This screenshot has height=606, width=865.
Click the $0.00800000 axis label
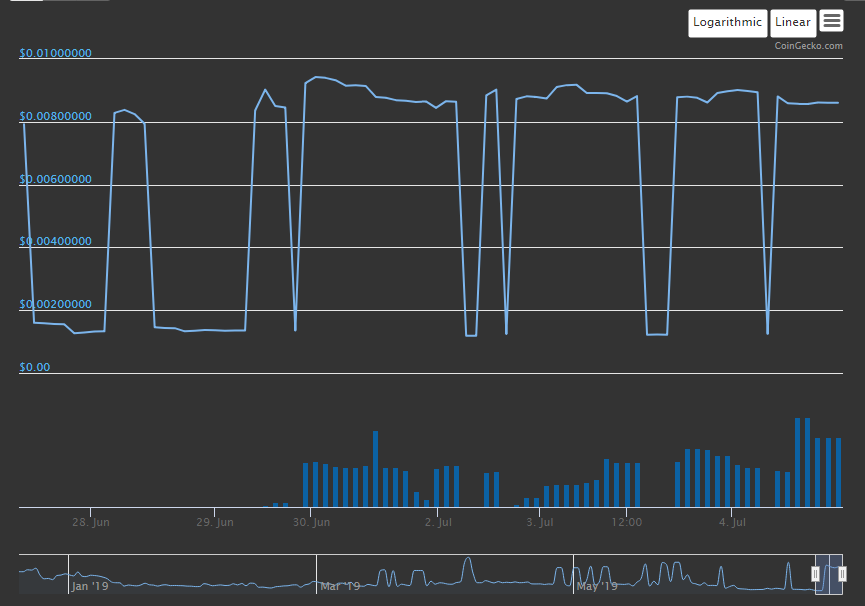55,116
